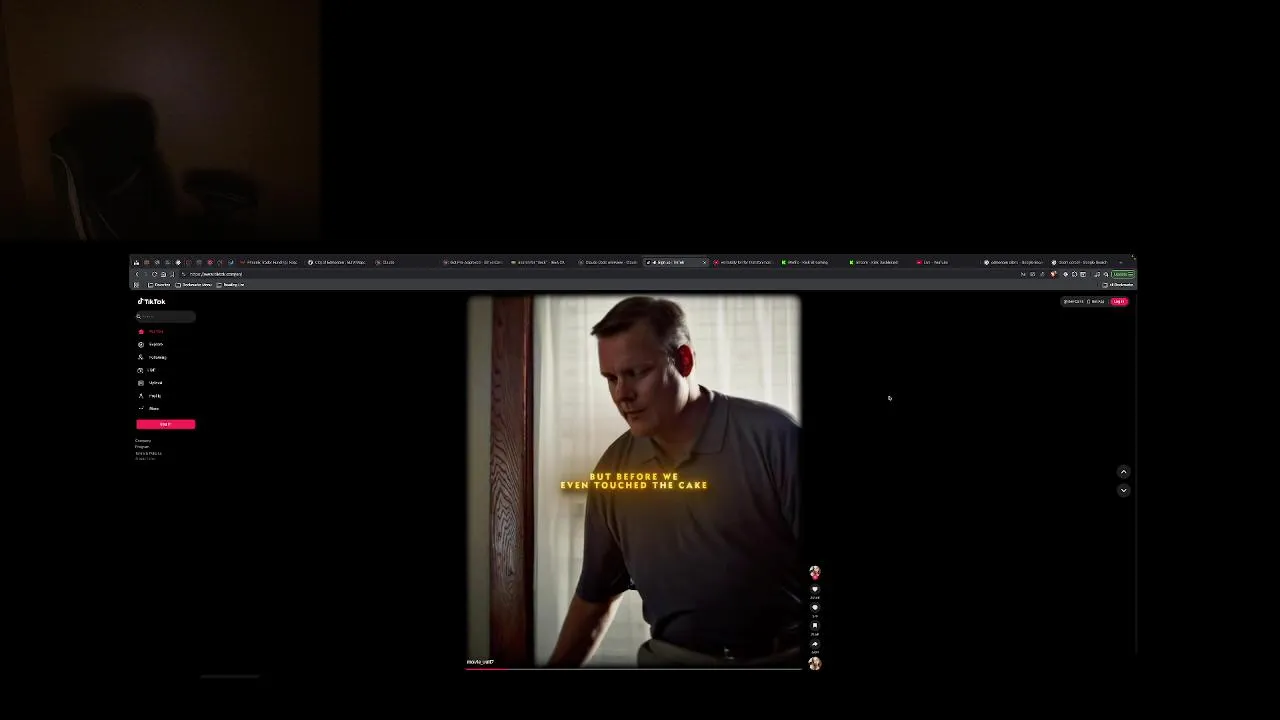The width and height of the screenshot is (1280, 720).
Task: Open the Favorites bookmarks folder
Action: pyautogui.click(x=159, y=285)
